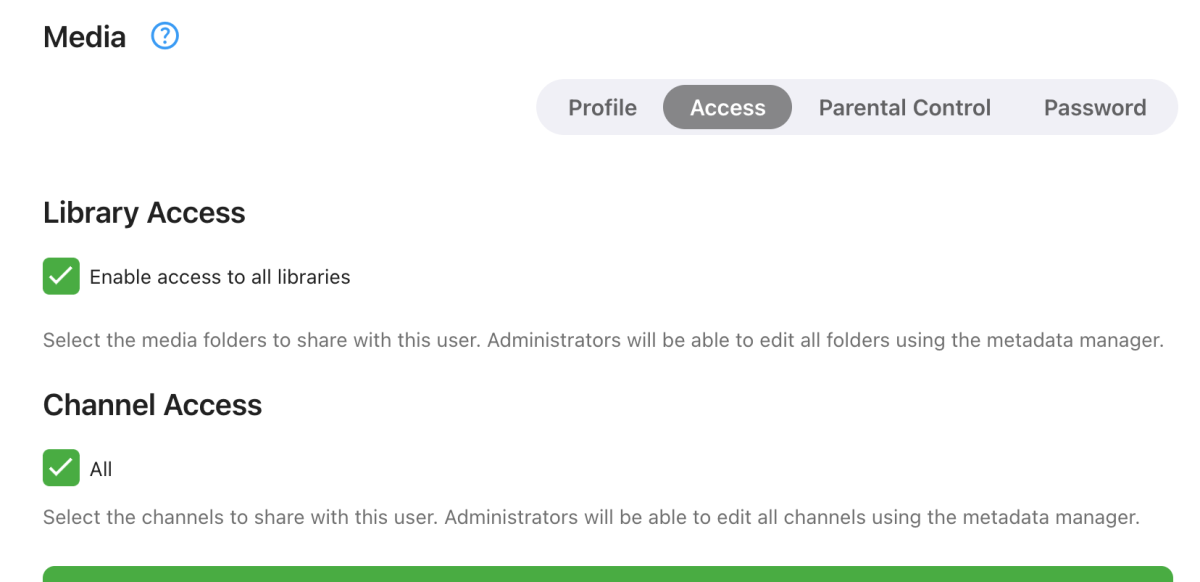Switch to the Profile tab
The height and width of the screenshot is (582, 1200).
pyautogui.click(x=602, y=108)
